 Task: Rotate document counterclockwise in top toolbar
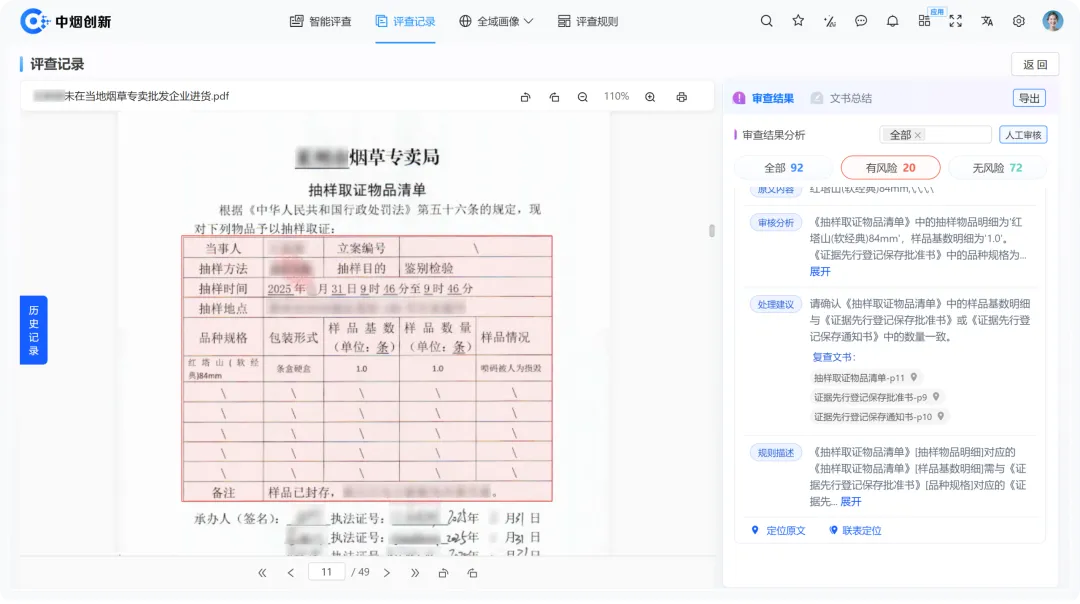click(x=526, y=97)
